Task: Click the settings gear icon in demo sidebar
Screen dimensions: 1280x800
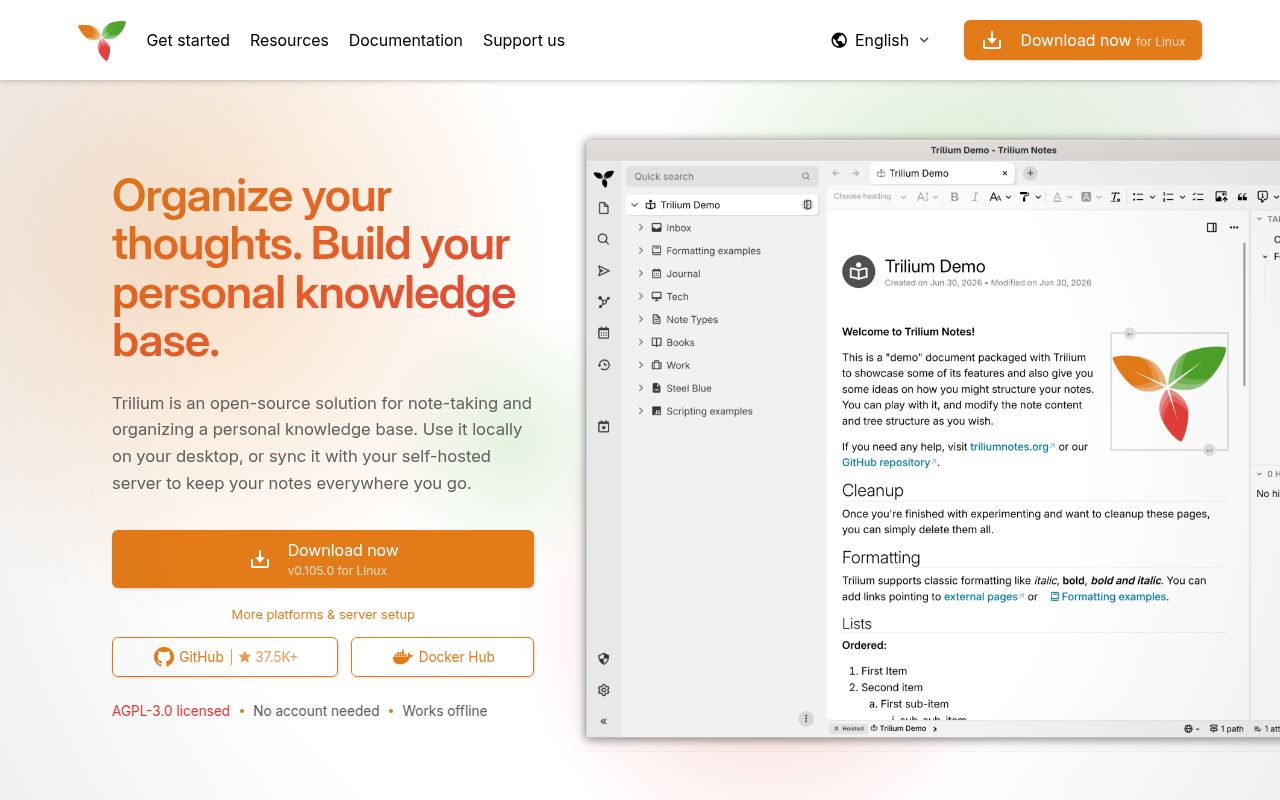Action: tap(603, 690)
